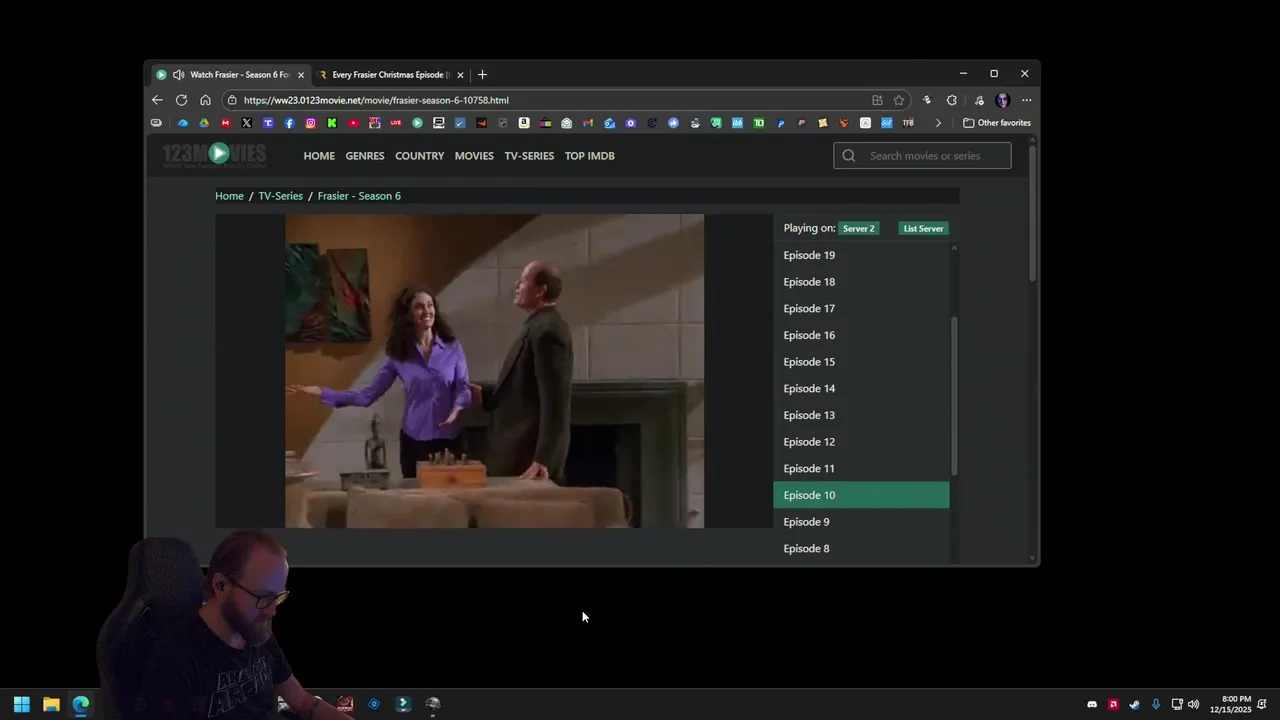
Task: Click TV-Series breadcrumb link
Action: (x=280, y=196)
